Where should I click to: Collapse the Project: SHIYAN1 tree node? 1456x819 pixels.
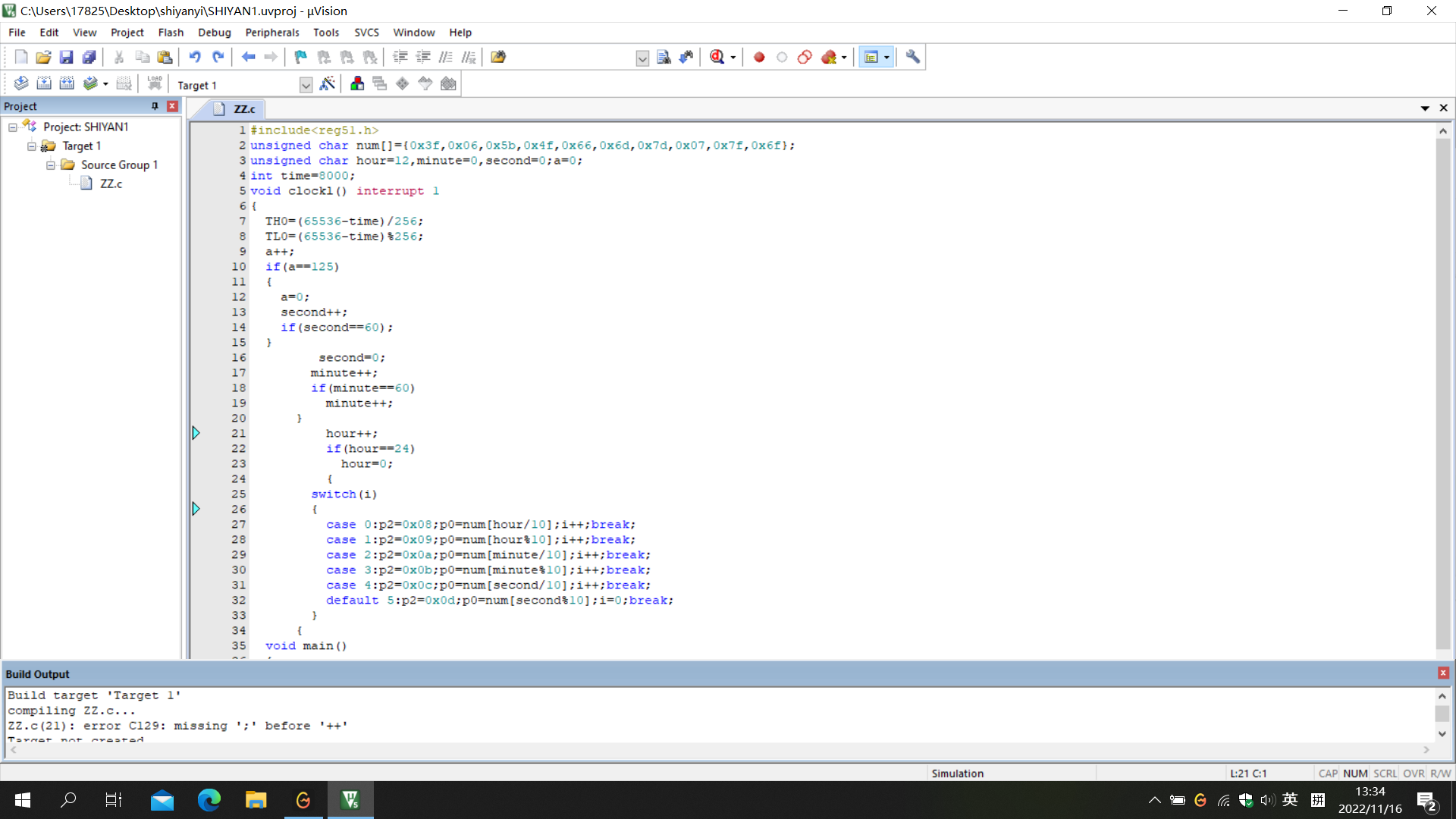[x=13, y=127]
